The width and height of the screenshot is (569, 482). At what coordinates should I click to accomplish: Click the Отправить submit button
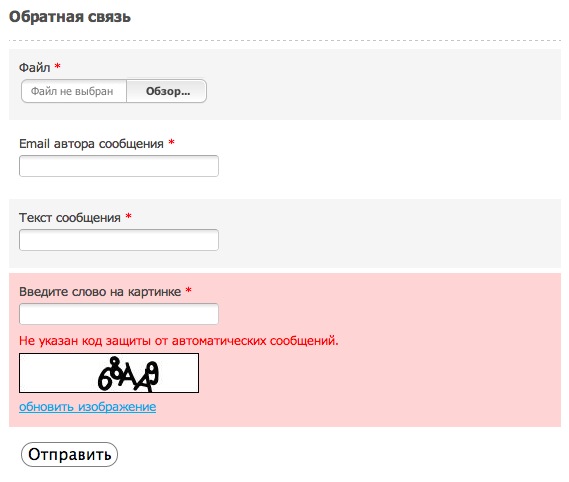coord(69,454)
